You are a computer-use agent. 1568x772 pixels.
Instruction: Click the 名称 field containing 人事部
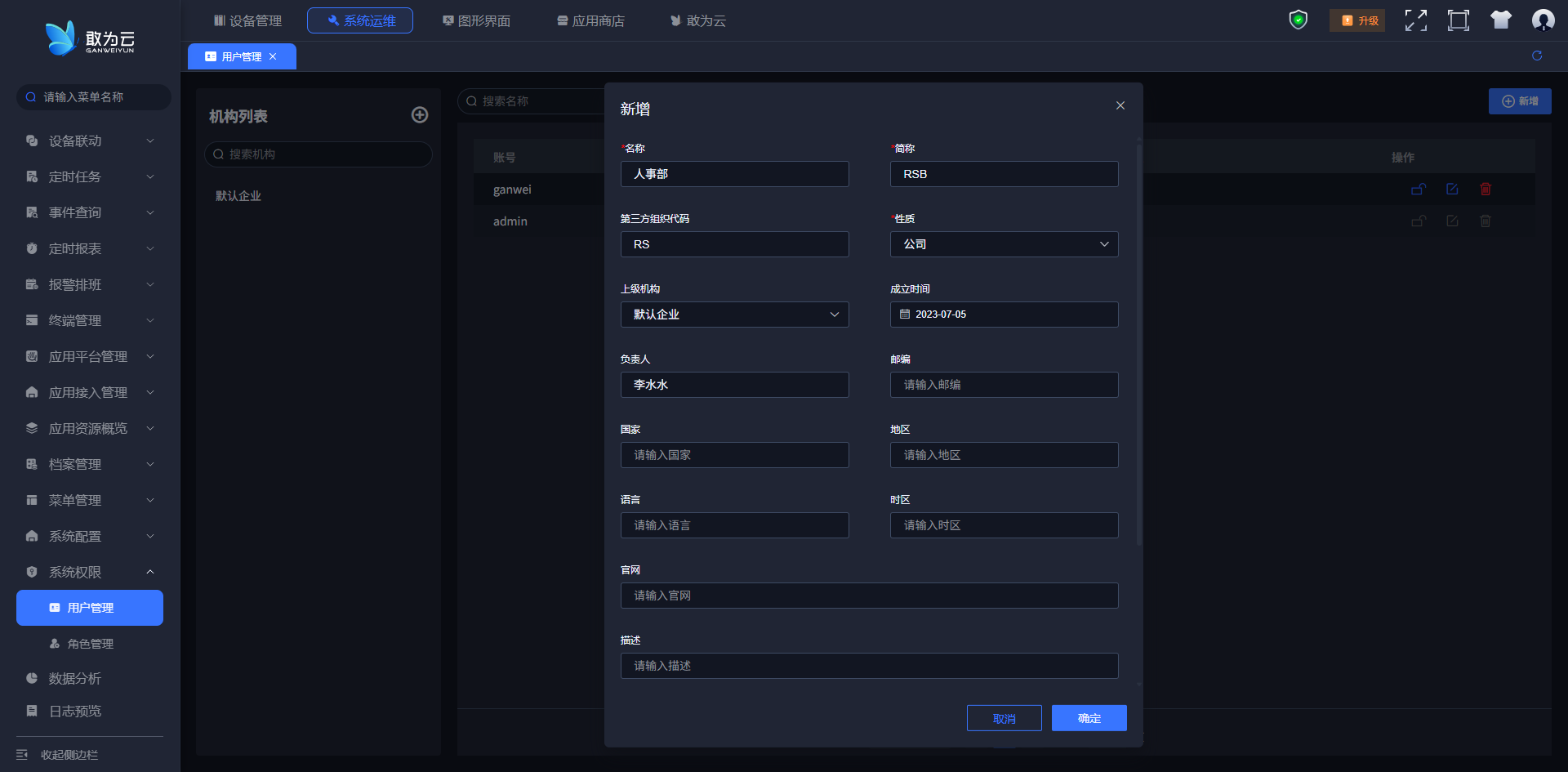734,174
